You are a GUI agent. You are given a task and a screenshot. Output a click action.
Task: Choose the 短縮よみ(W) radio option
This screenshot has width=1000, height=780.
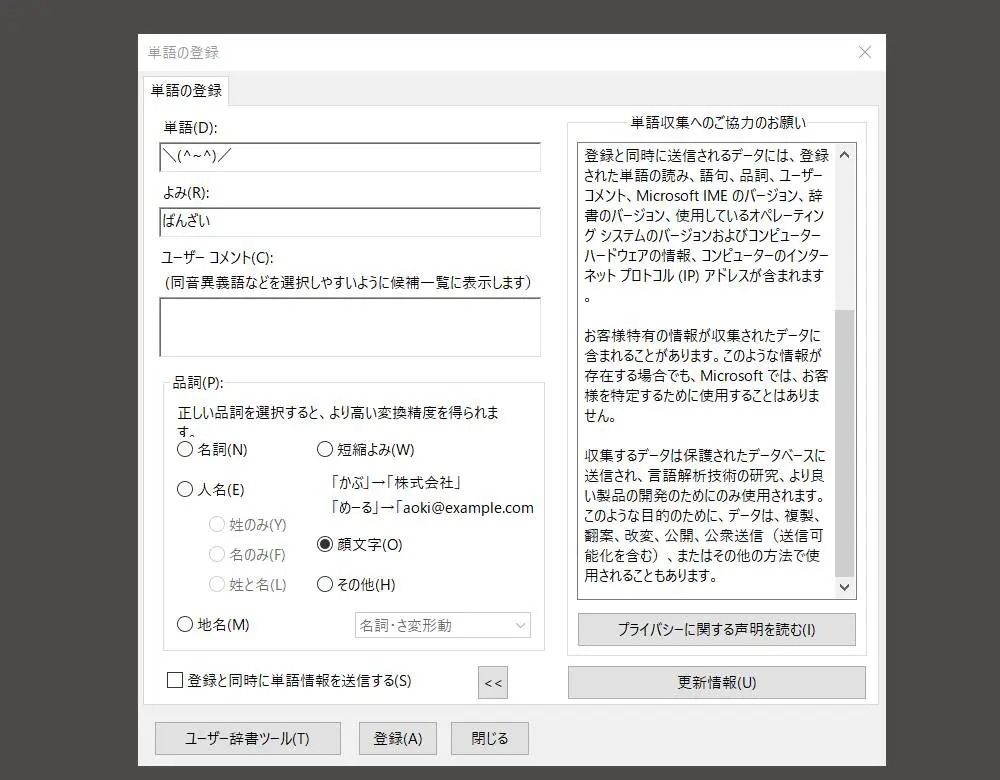pos(325,450)
